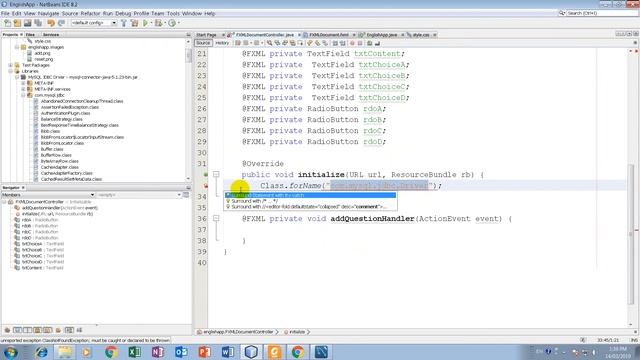Click the error hint lightbulb on line 33
Viewport: 640px width, 360px height.
coord(206,186)
